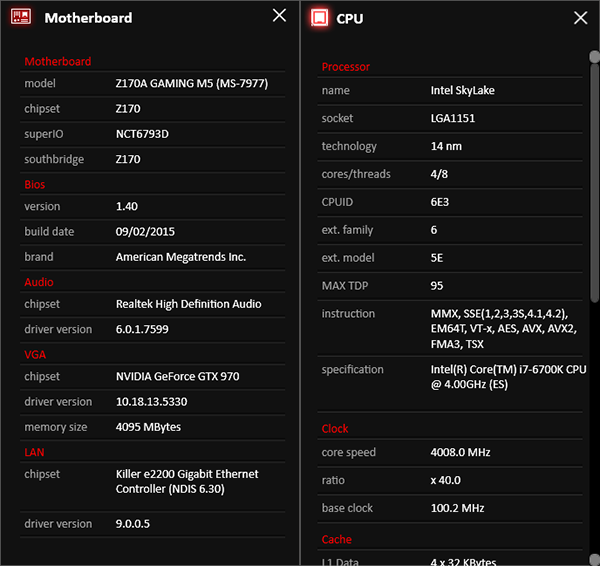Close the Motherboard panel
This screenshot has height=566, width=600.
[279, 16]
